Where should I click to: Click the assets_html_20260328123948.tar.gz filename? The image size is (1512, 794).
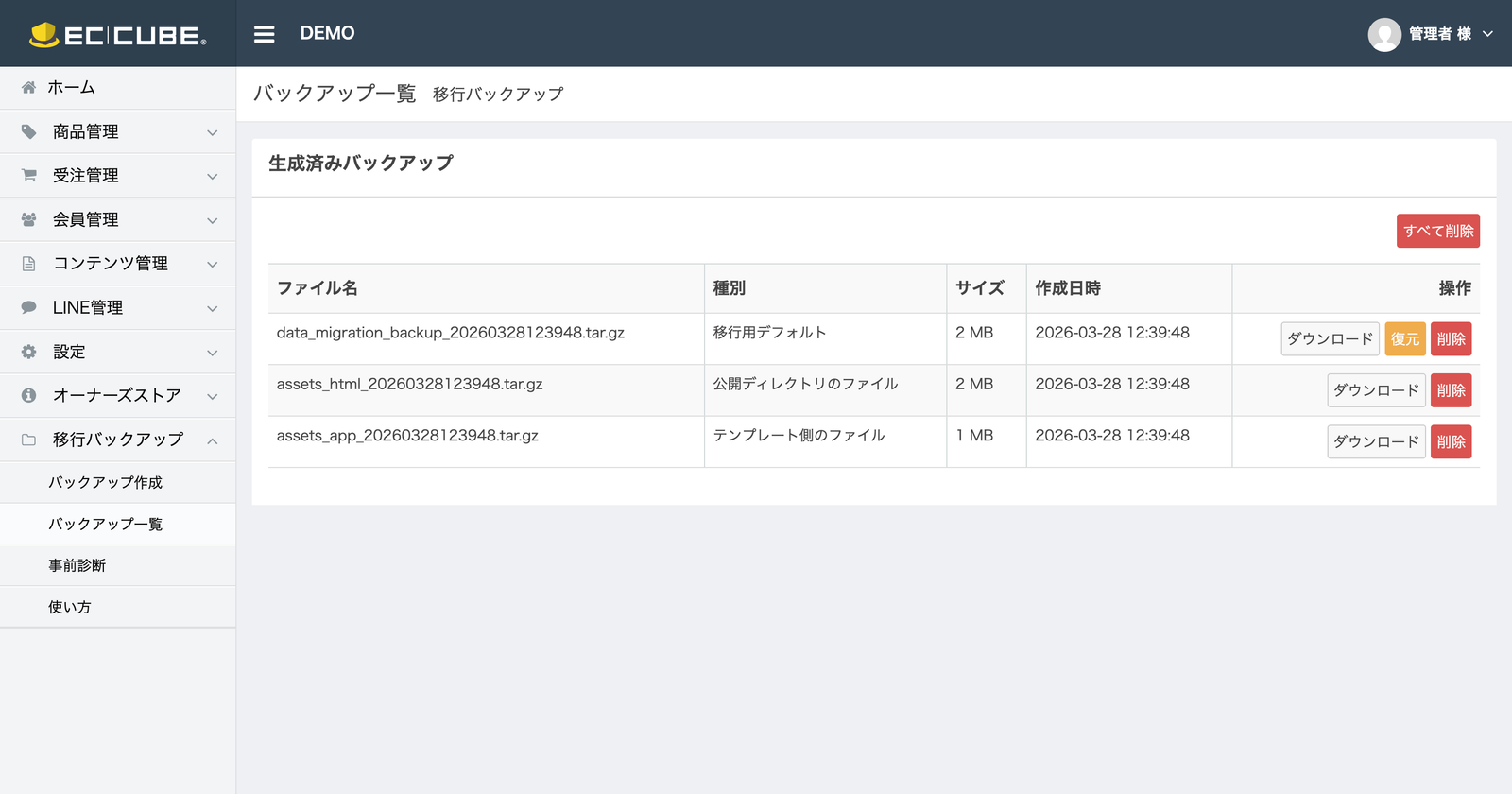pos(409,384)
